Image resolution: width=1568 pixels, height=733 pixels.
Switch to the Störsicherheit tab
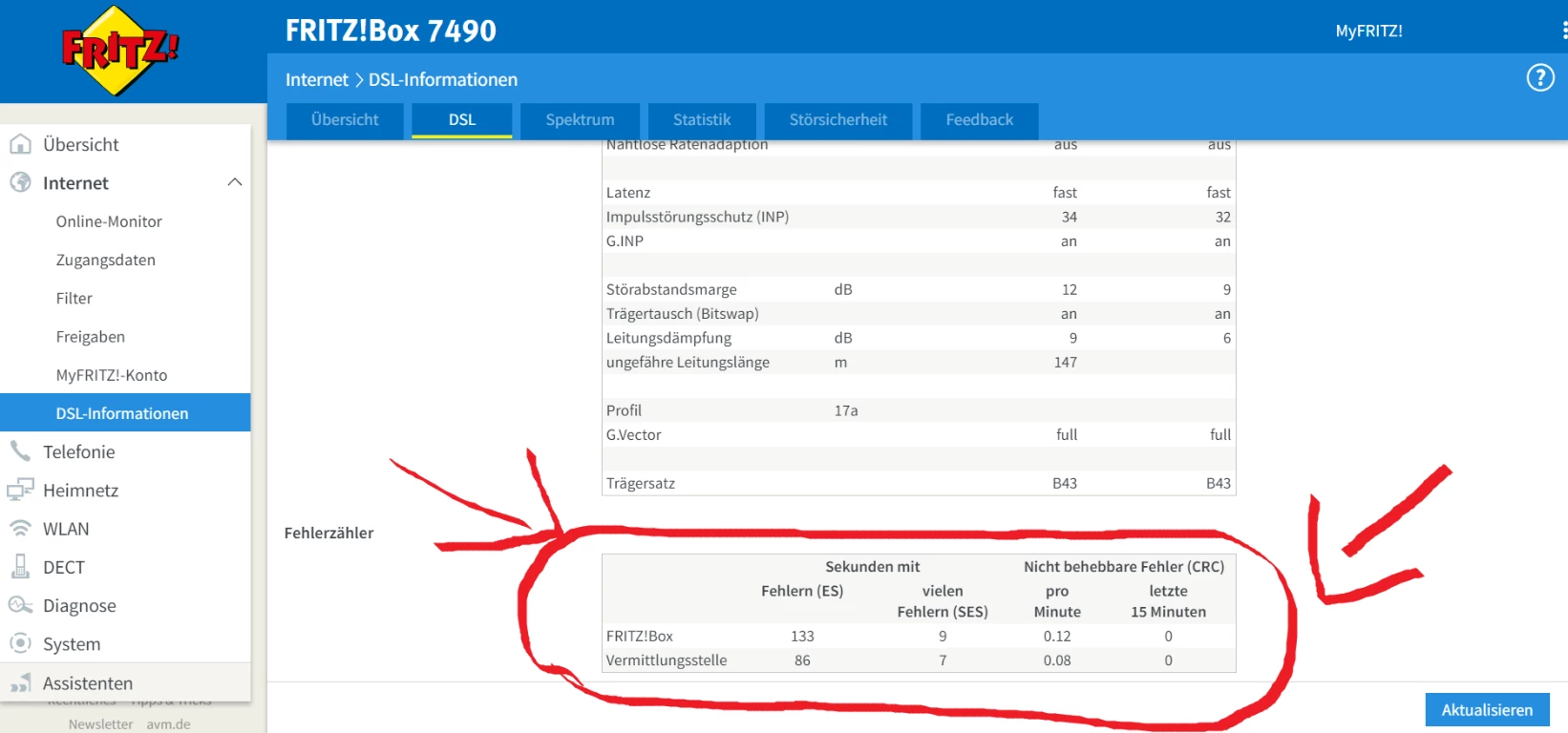point(838,120)
